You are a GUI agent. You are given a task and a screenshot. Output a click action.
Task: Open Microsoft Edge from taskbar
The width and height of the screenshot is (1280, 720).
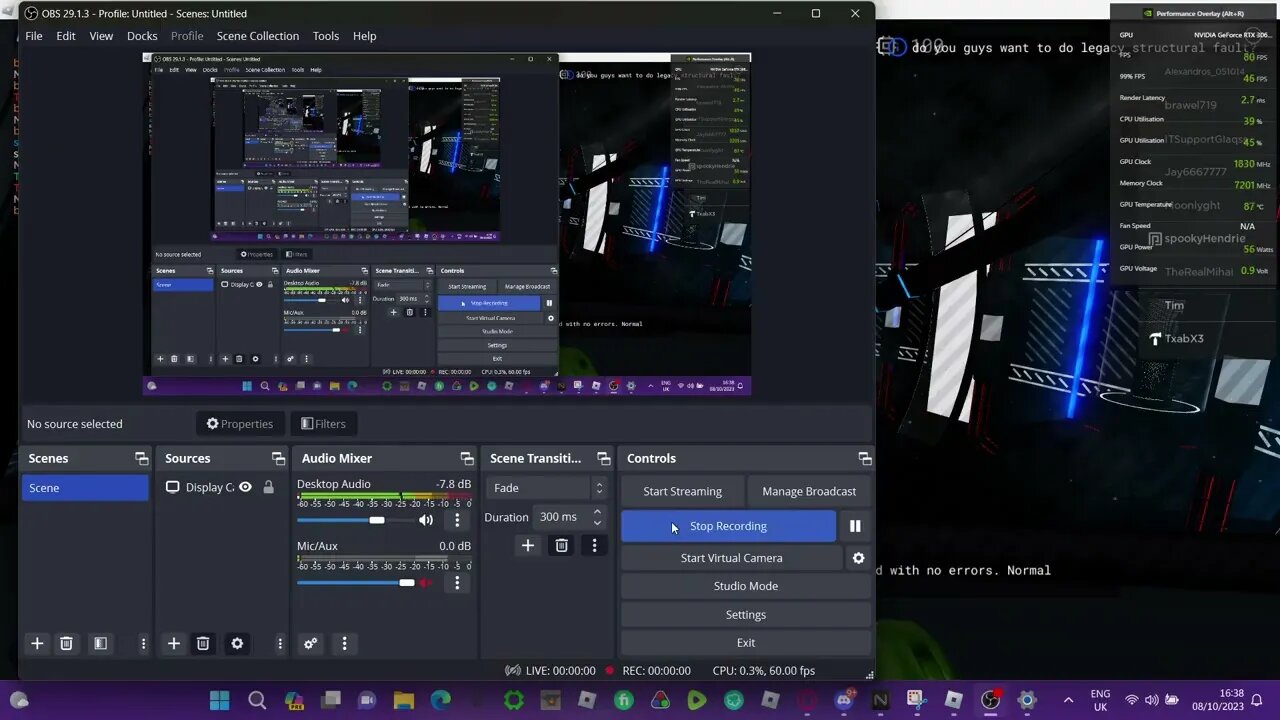tap(440, 700)
